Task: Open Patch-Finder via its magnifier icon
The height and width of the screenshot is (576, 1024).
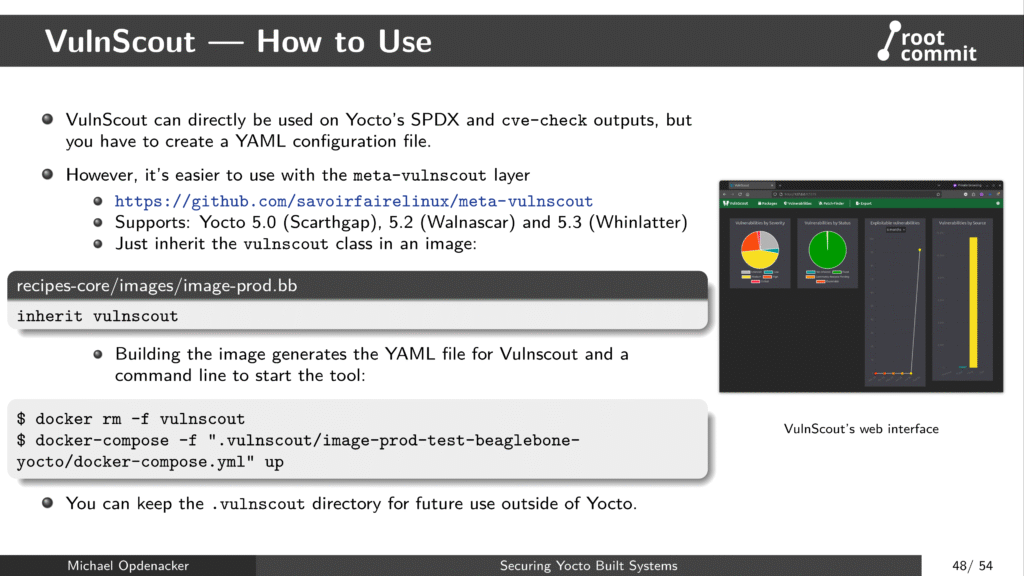Action: [x=820, y=204]
